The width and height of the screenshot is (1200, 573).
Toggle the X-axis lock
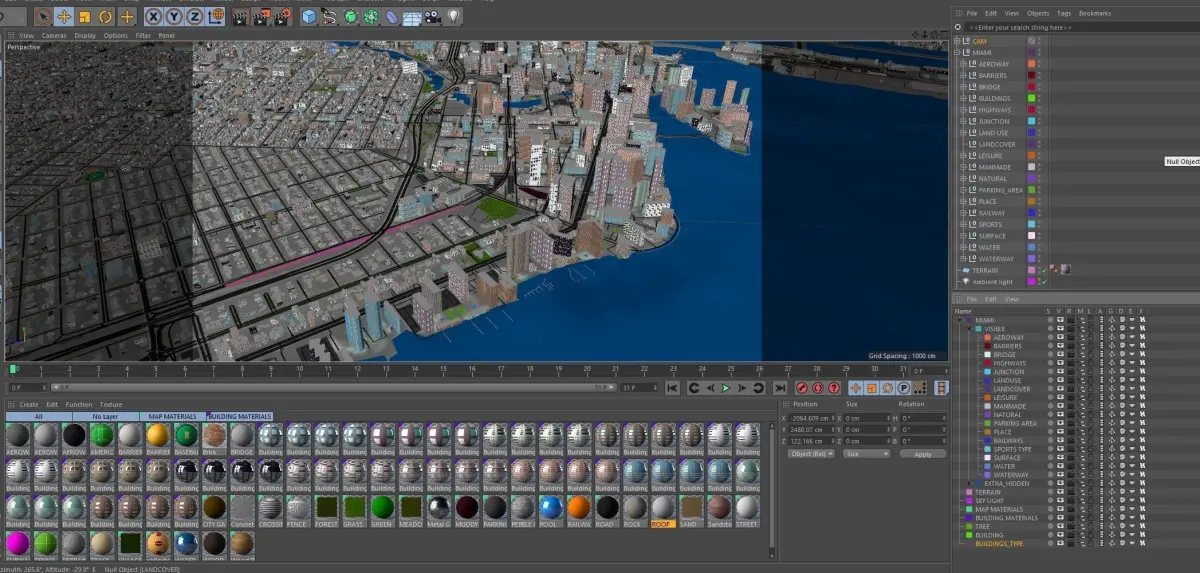[x=153, y=17]
